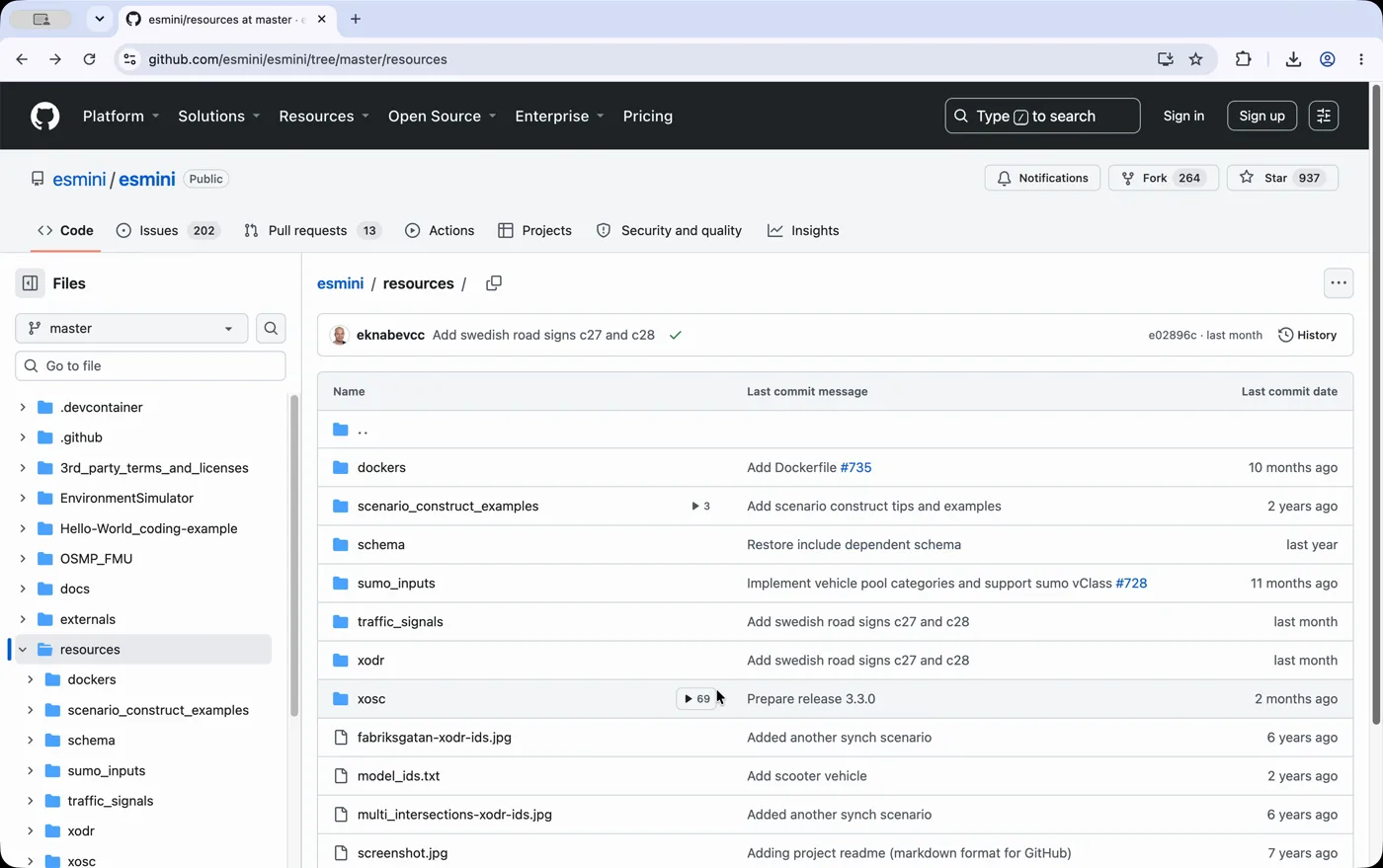The width and height of the screenshot is (1383, 868).
Task: Click the Sign in link
Action: click(1183, 116)
